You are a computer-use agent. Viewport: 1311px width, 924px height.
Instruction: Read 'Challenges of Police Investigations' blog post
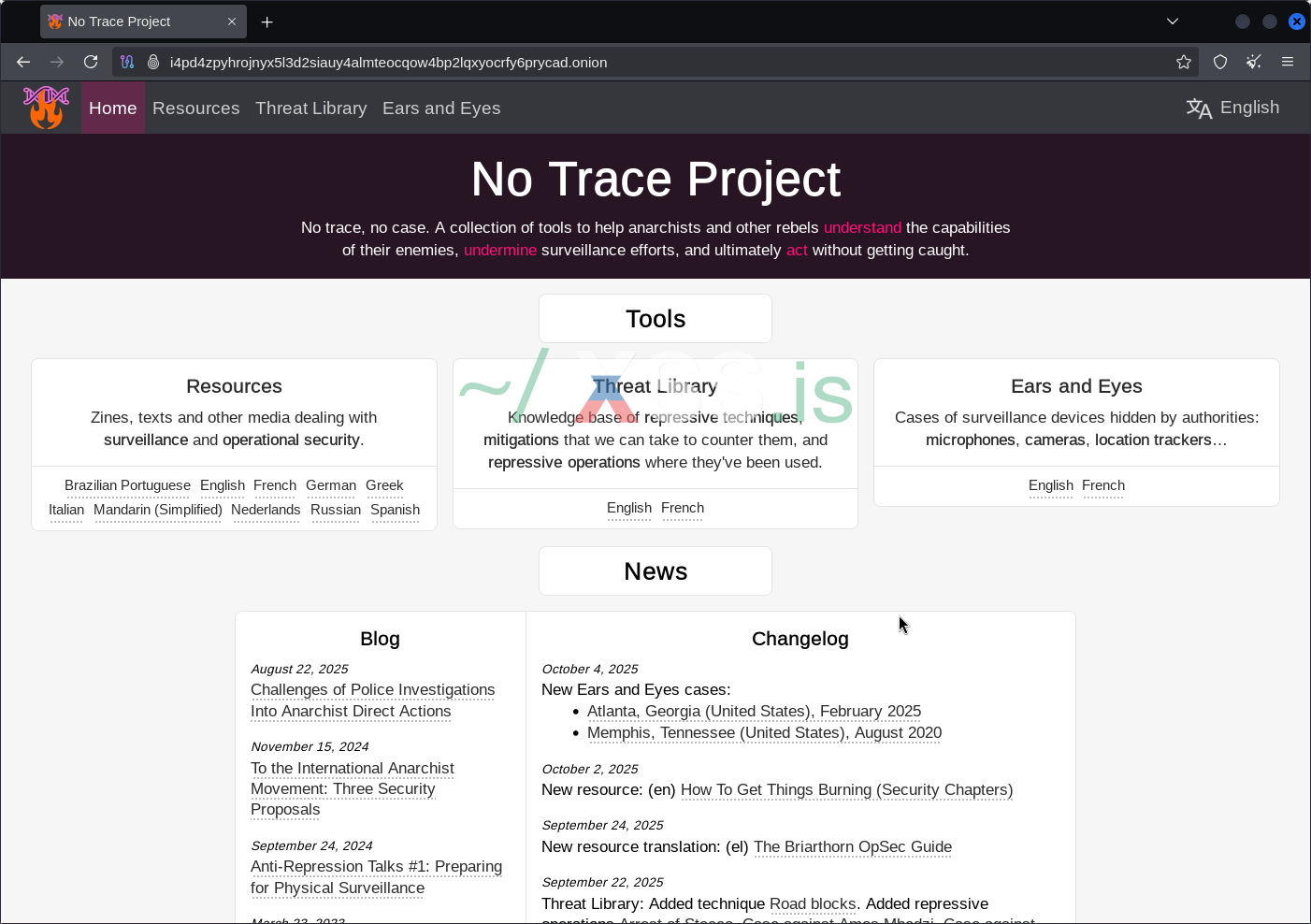coord(372,700)
